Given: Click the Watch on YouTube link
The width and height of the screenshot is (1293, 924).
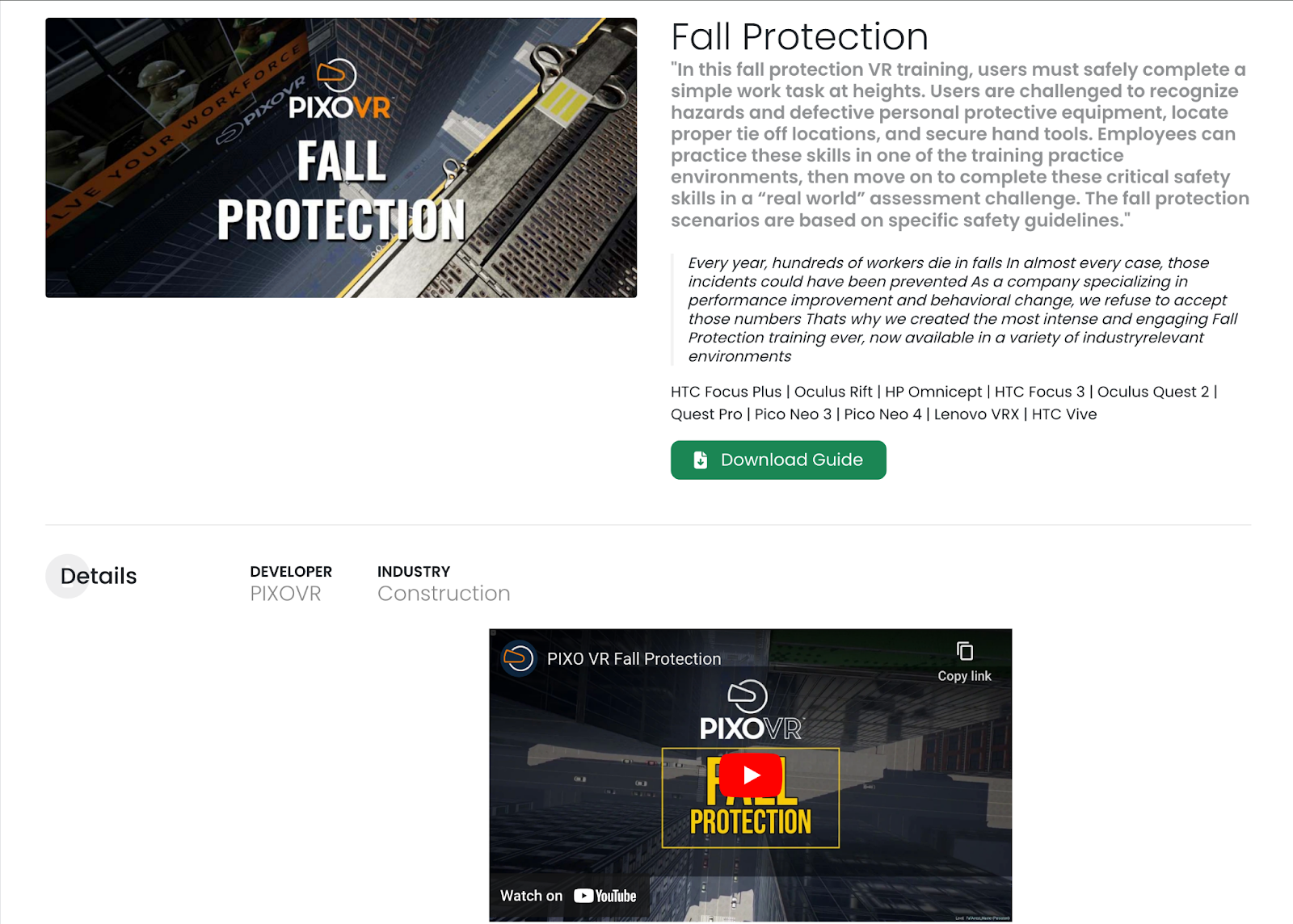Looking at the screenshot, I should [568, 896].
